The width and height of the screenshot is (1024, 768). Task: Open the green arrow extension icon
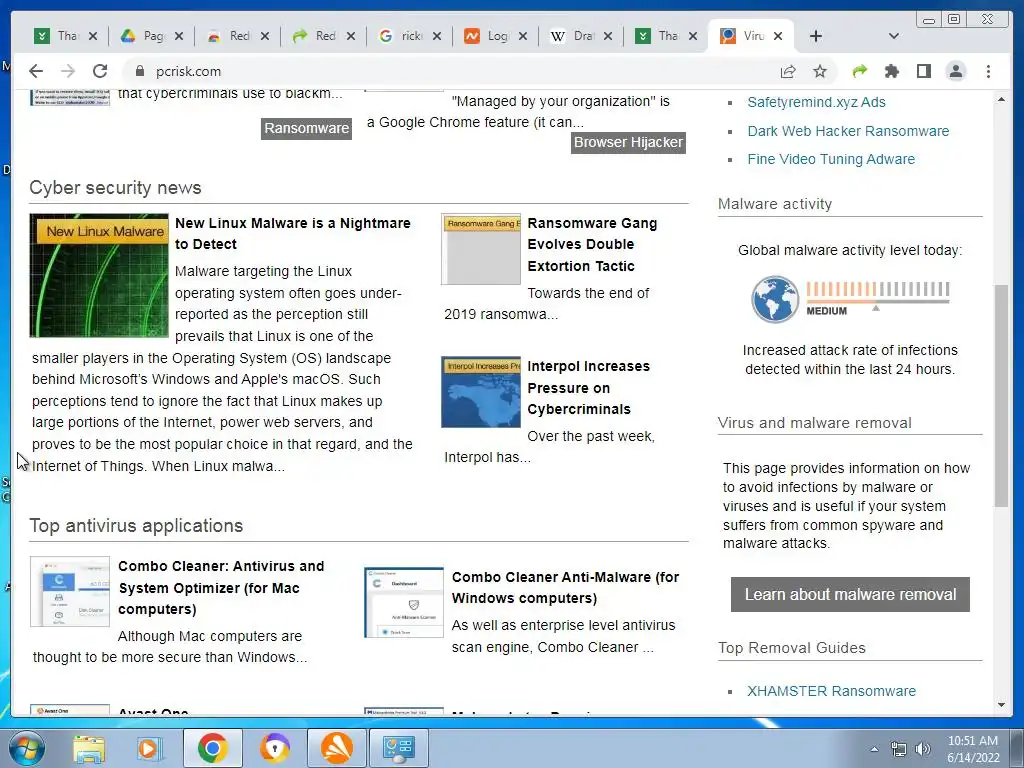(859, 71)
